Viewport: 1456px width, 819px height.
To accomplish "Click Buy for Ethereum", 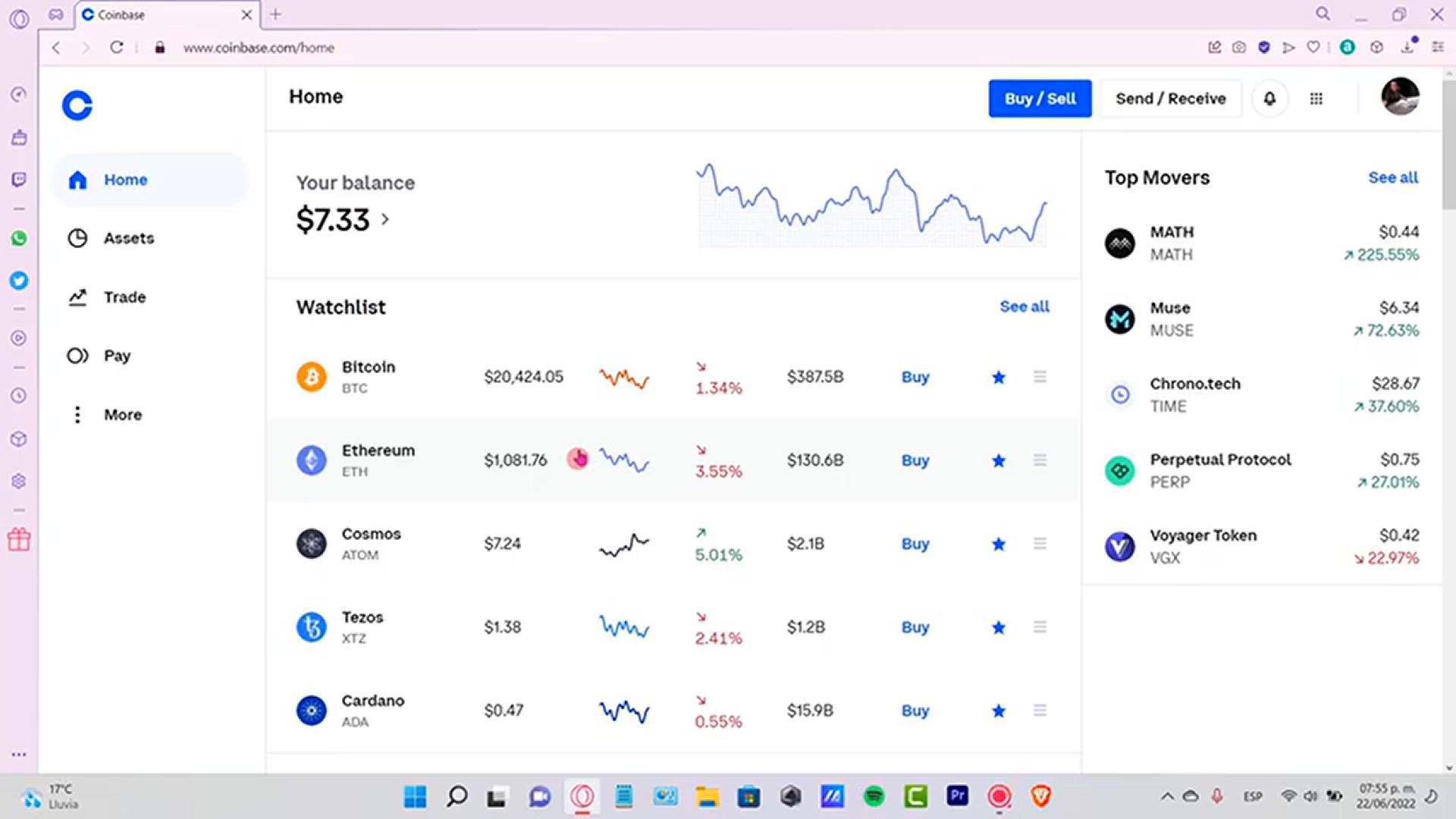I will [x=915, y=460].
